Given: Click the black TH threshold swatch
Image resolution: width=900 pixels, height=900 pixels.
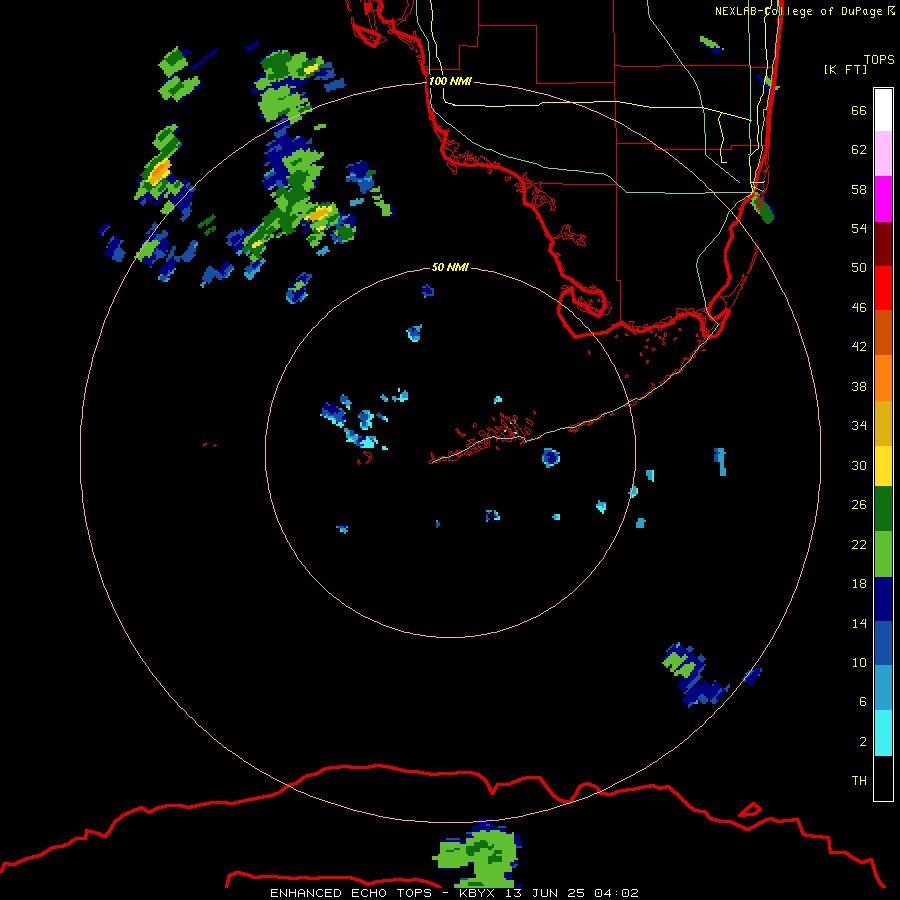Looking at the screenshot, I should pyautogui.click(x=883, y=778).
